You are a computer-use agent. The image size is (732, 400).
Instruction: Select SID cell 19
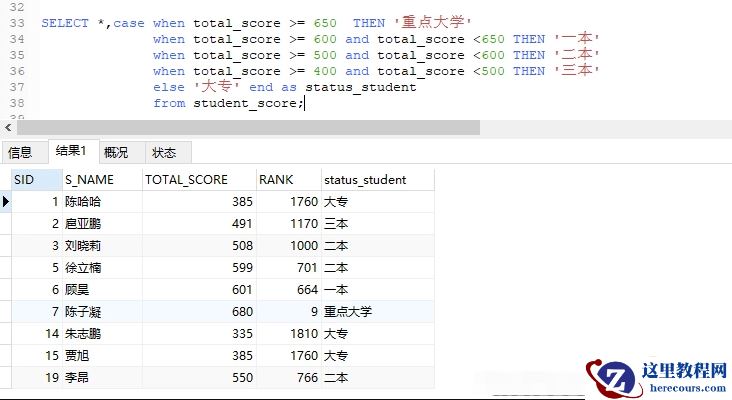point(36,377)
